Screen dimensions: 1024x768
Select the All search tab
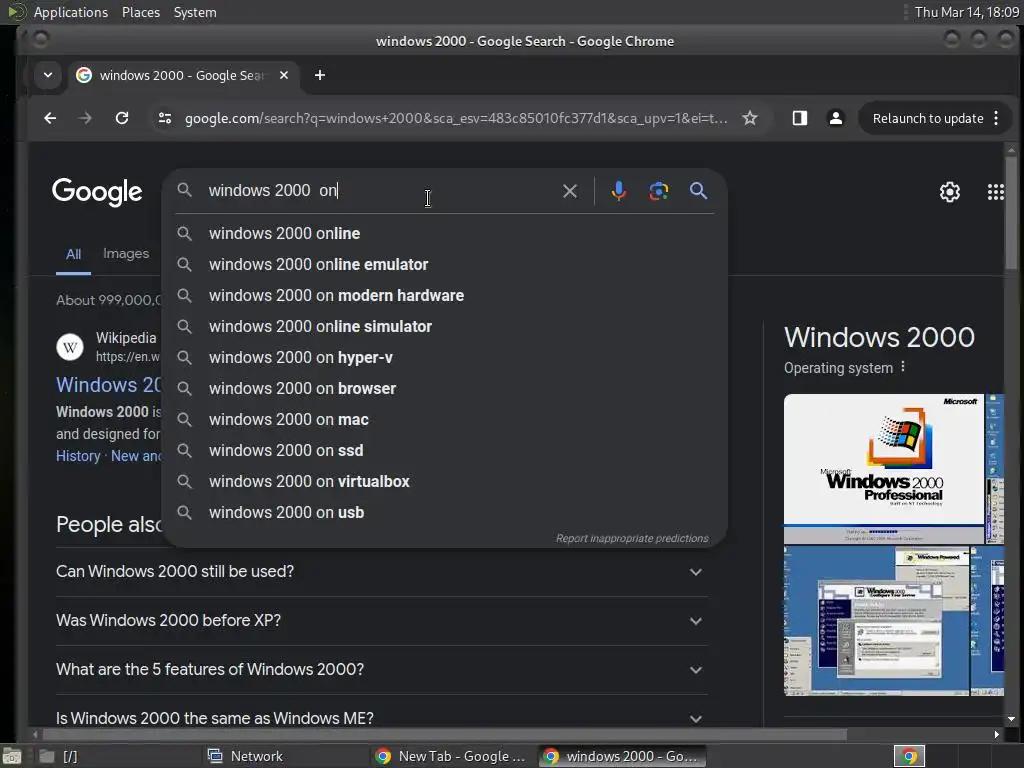coord(73,254)
